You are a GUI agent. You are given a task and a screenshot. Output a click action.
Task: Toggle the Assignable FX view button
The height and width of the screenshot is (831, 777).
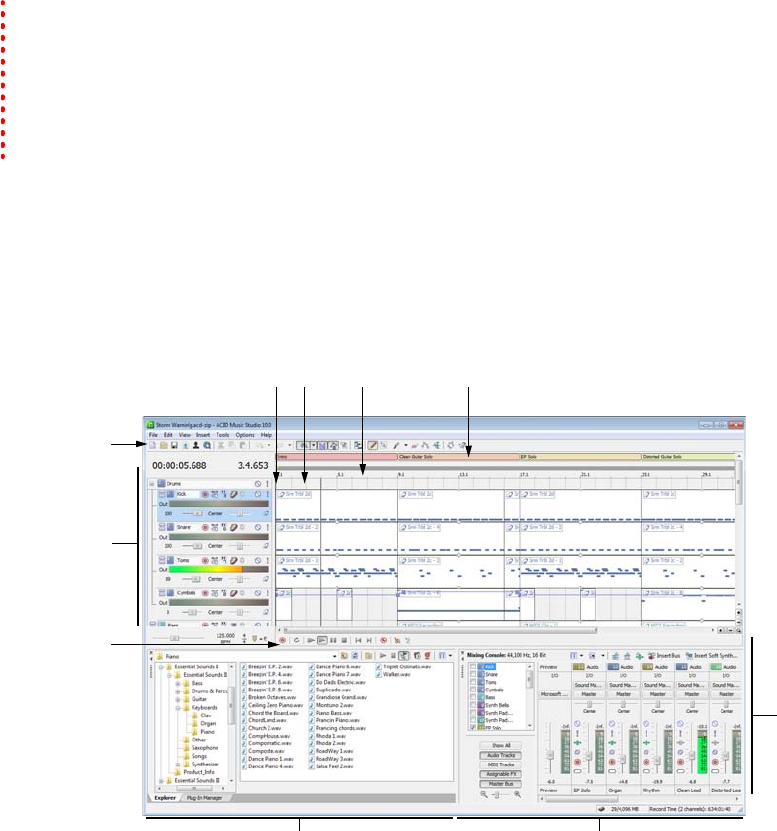500,774
